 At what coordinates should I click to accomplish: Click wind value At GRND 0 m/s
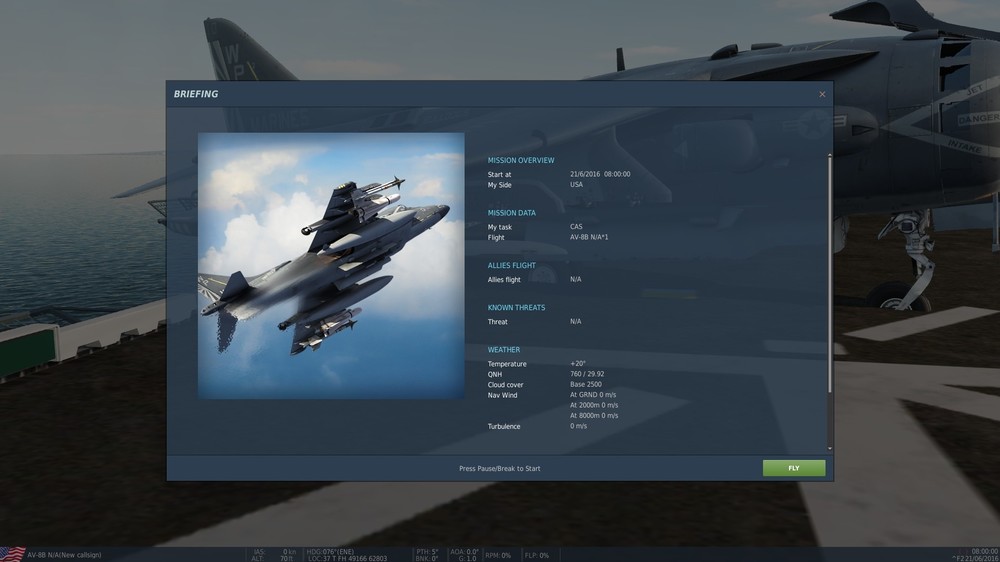coord(593,395)
